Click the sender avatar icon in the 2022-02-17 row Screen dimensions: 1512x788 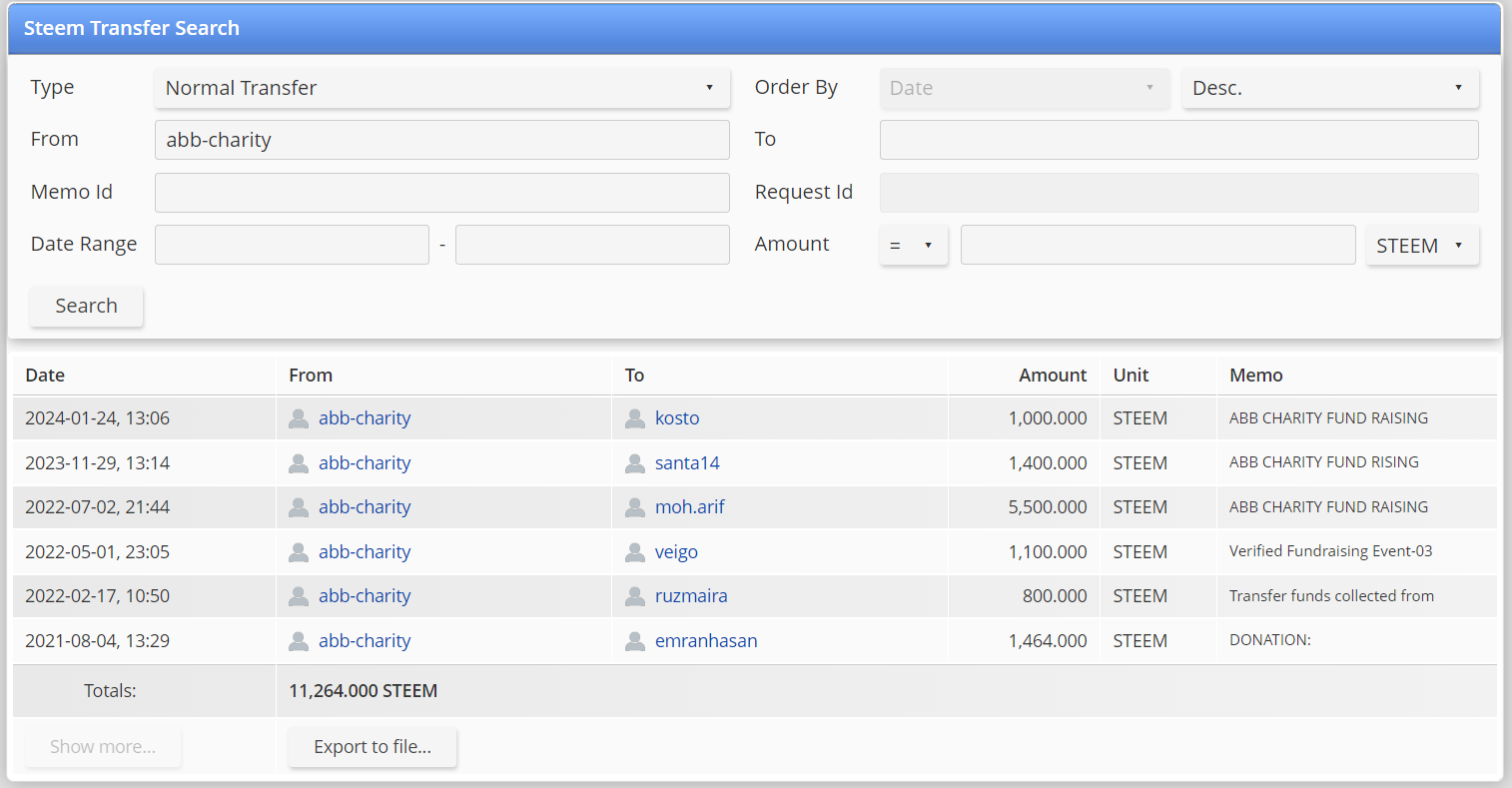299,596
